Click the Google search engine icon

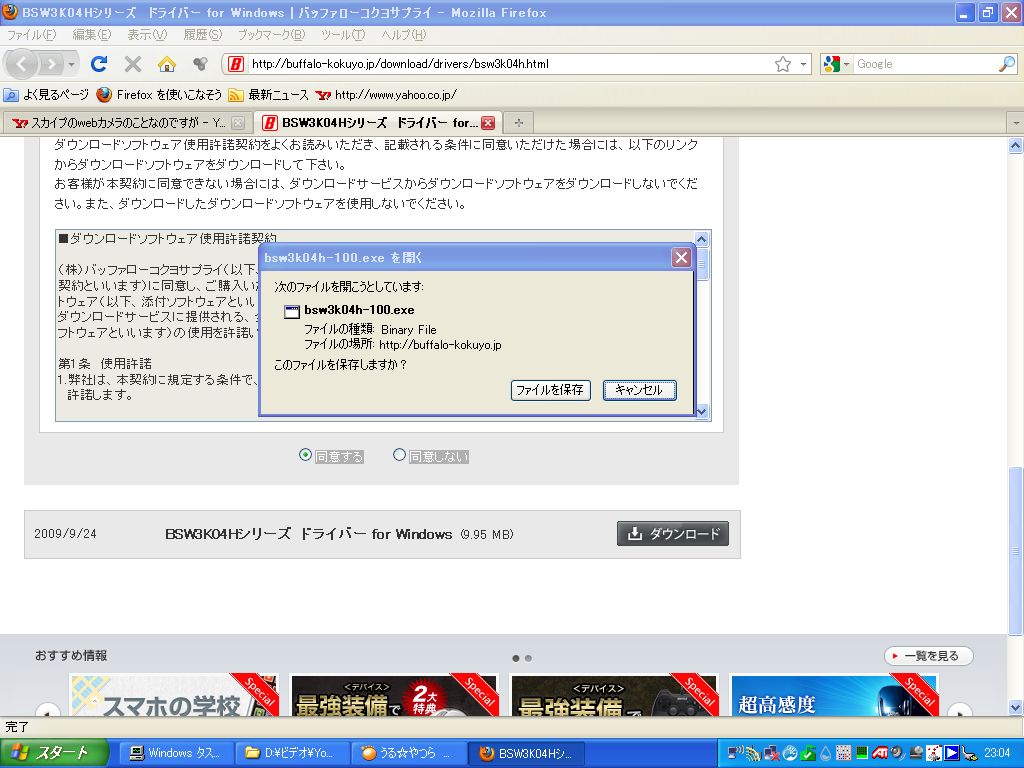[x=831, y=64]
